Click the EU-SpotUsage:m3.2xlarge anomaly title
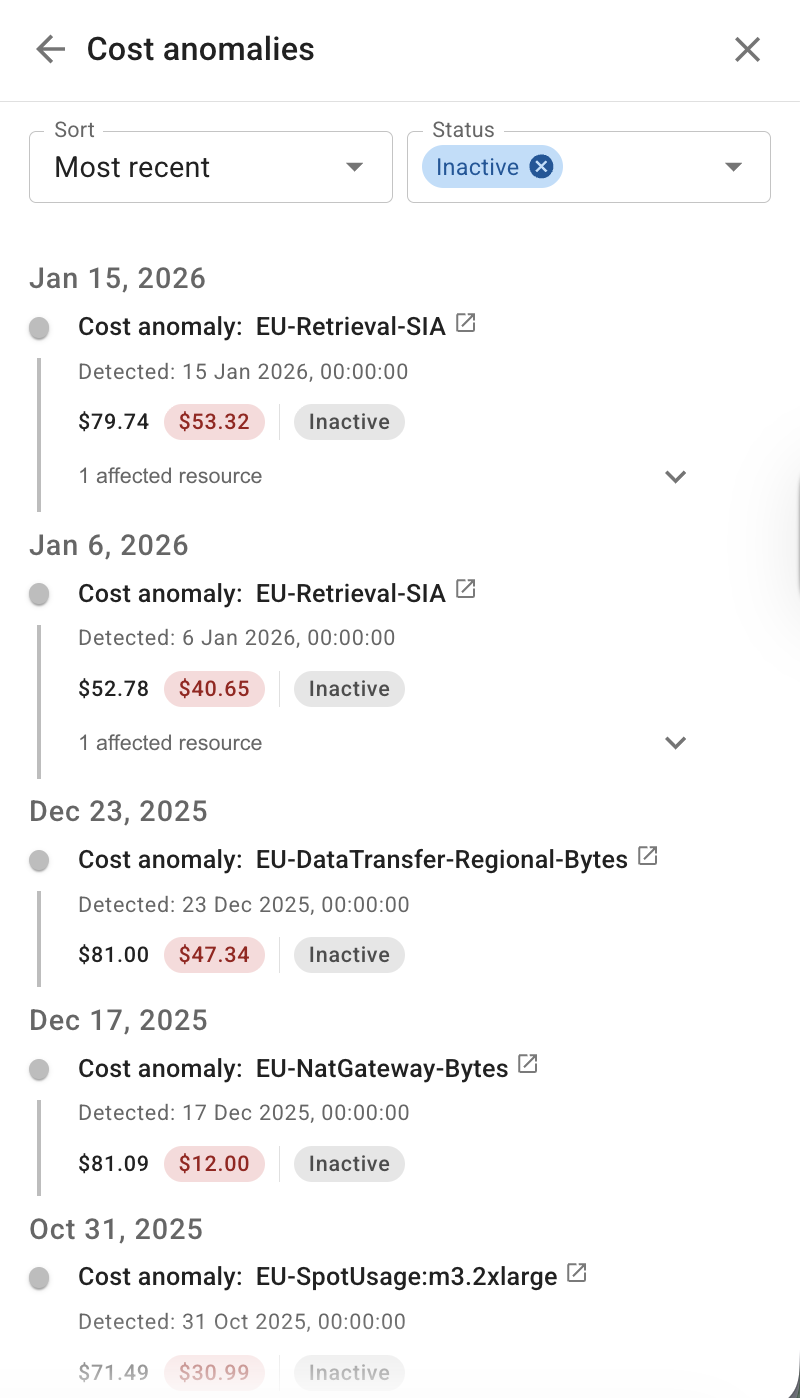This screenshot has height=1398, width=800. click(406, 1277)
